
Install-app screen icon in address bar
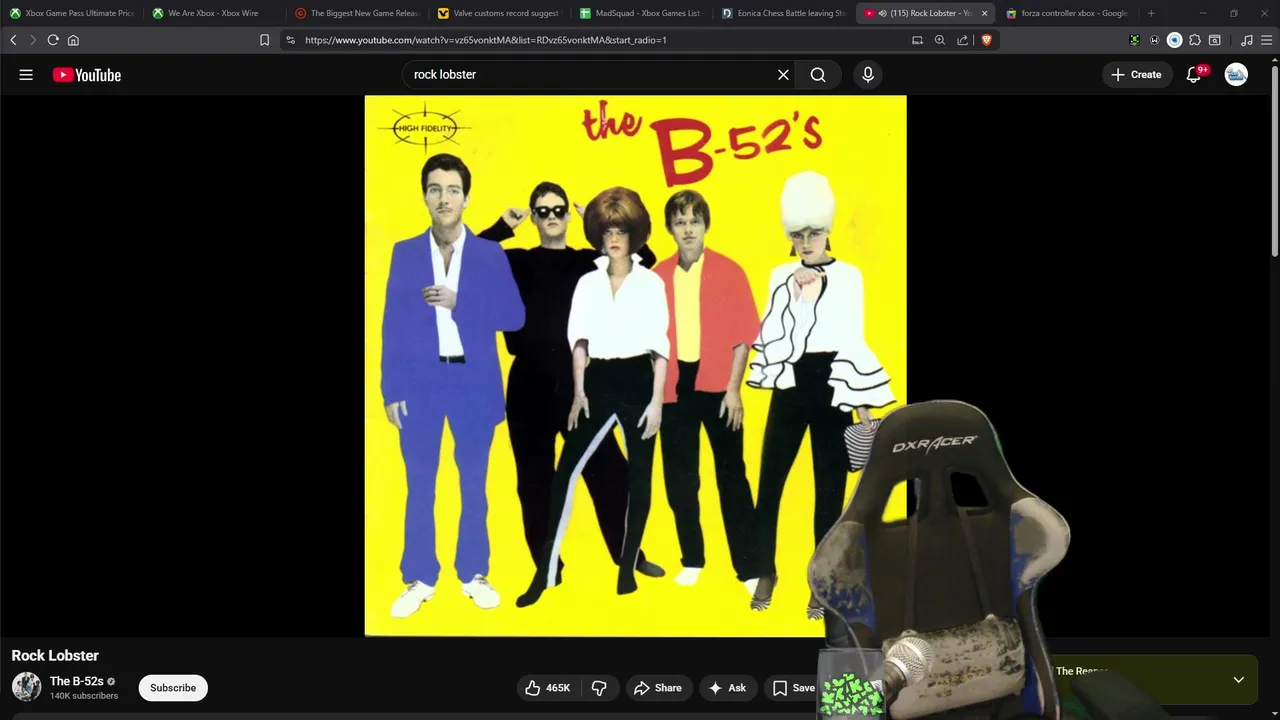pyautogui.click(x=917, y=40)
